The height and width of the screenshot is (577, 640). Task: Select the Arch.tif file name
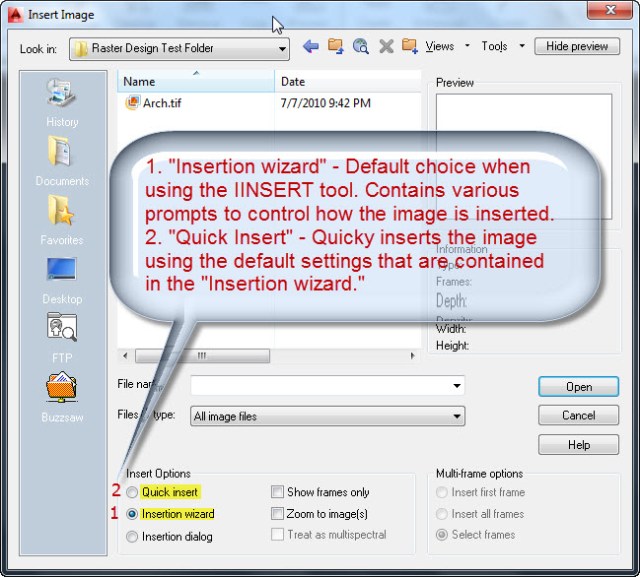click(x=162, y=103)
